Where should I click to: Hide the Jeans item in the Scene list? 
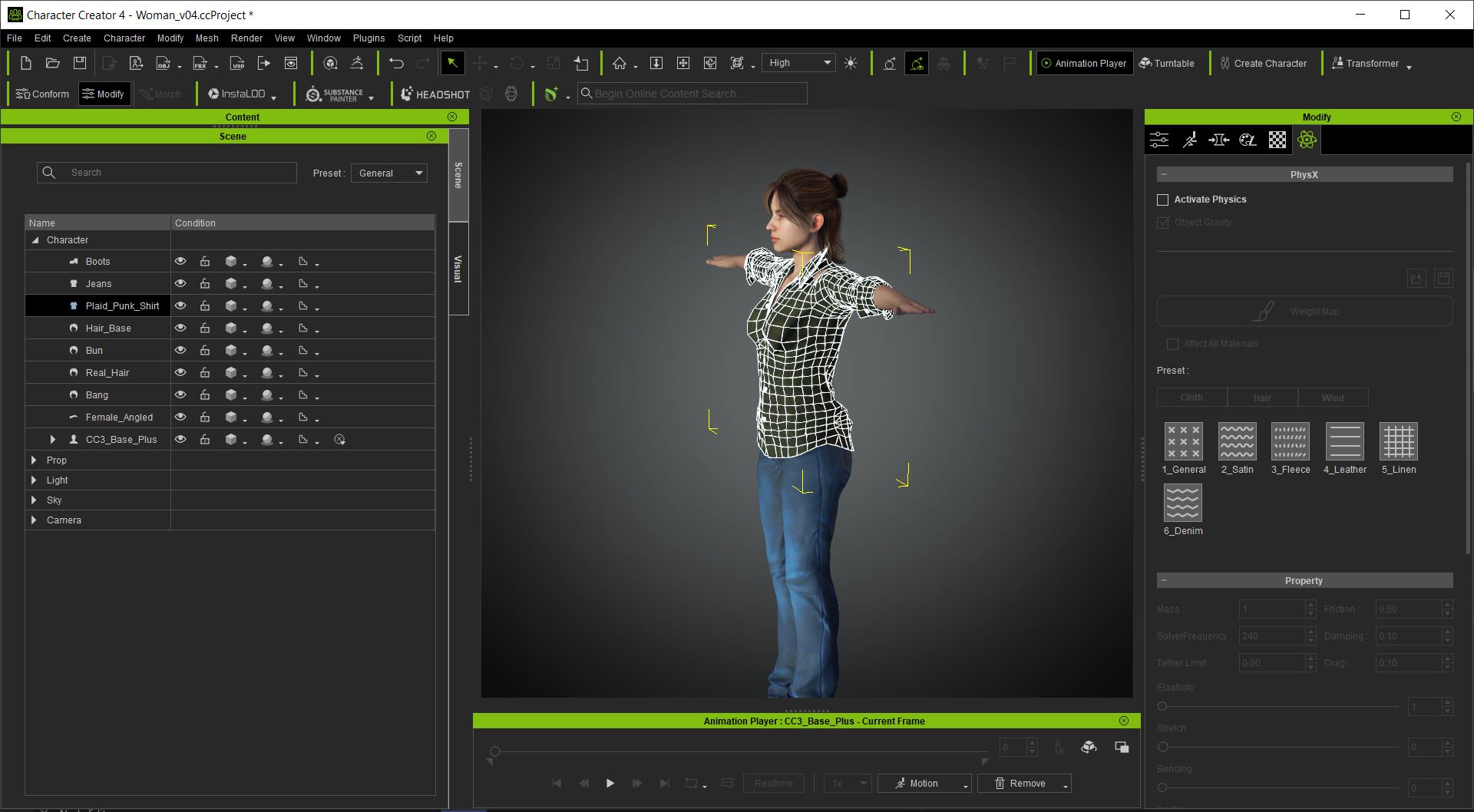[180, 283]
